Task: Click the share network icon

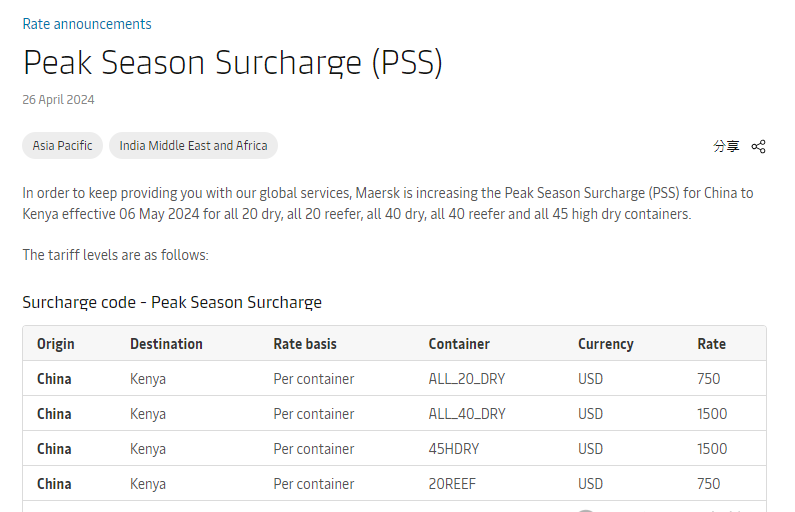Action: tap(758, 147)
